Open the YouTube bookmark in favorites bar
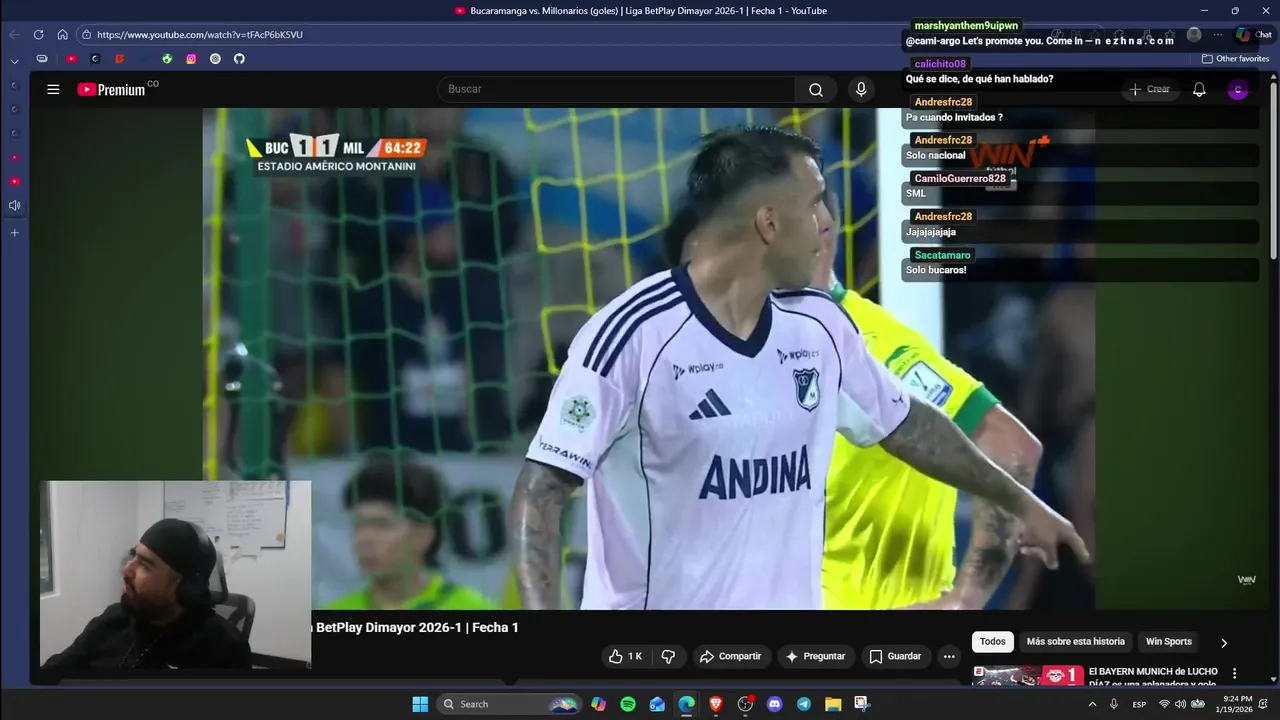This screenshot has width=1280, height=720. 71,59
